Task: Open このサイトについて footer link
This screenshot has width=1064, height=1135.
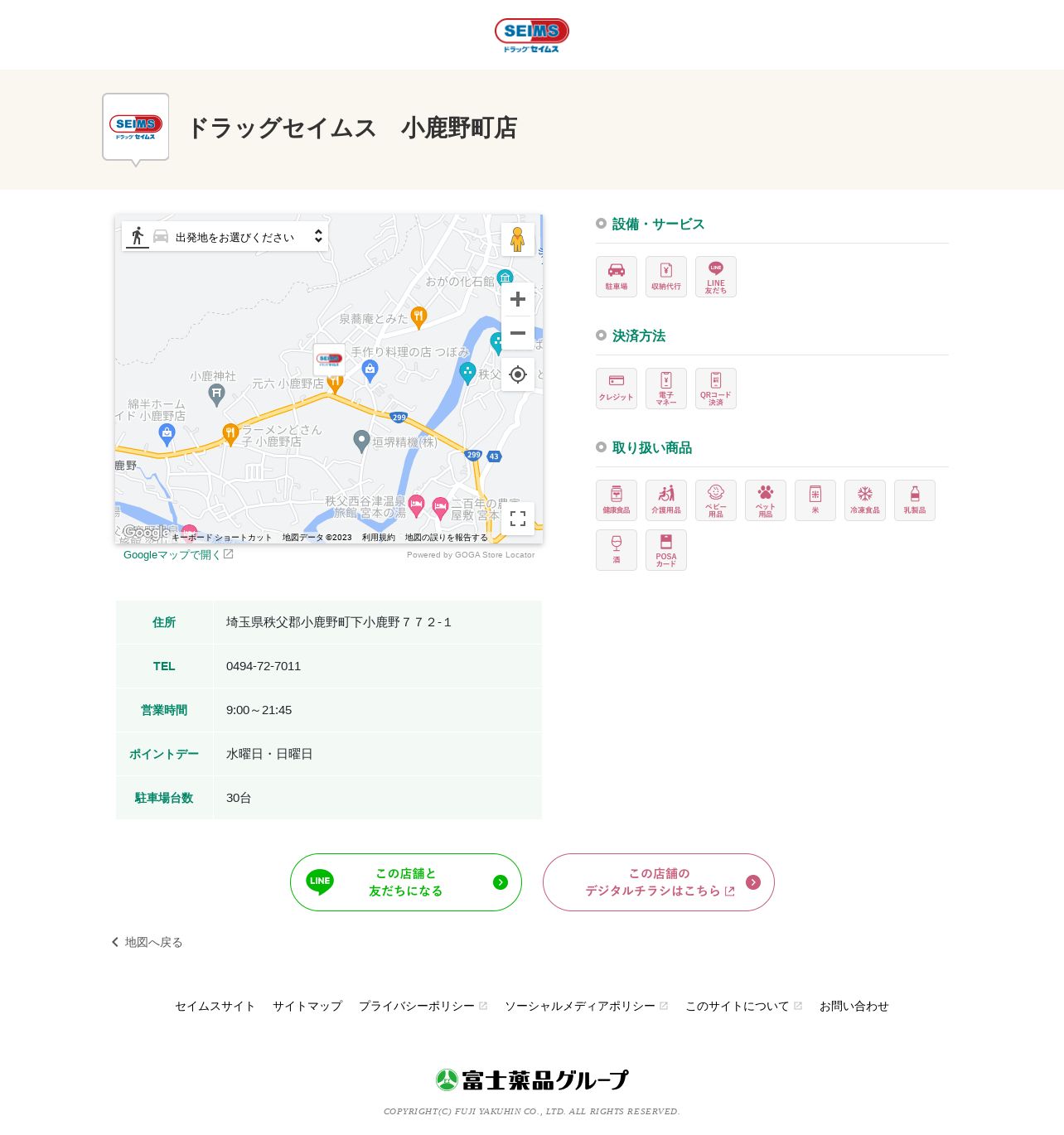Action: pyautogui.click(x=743, y=1006)
